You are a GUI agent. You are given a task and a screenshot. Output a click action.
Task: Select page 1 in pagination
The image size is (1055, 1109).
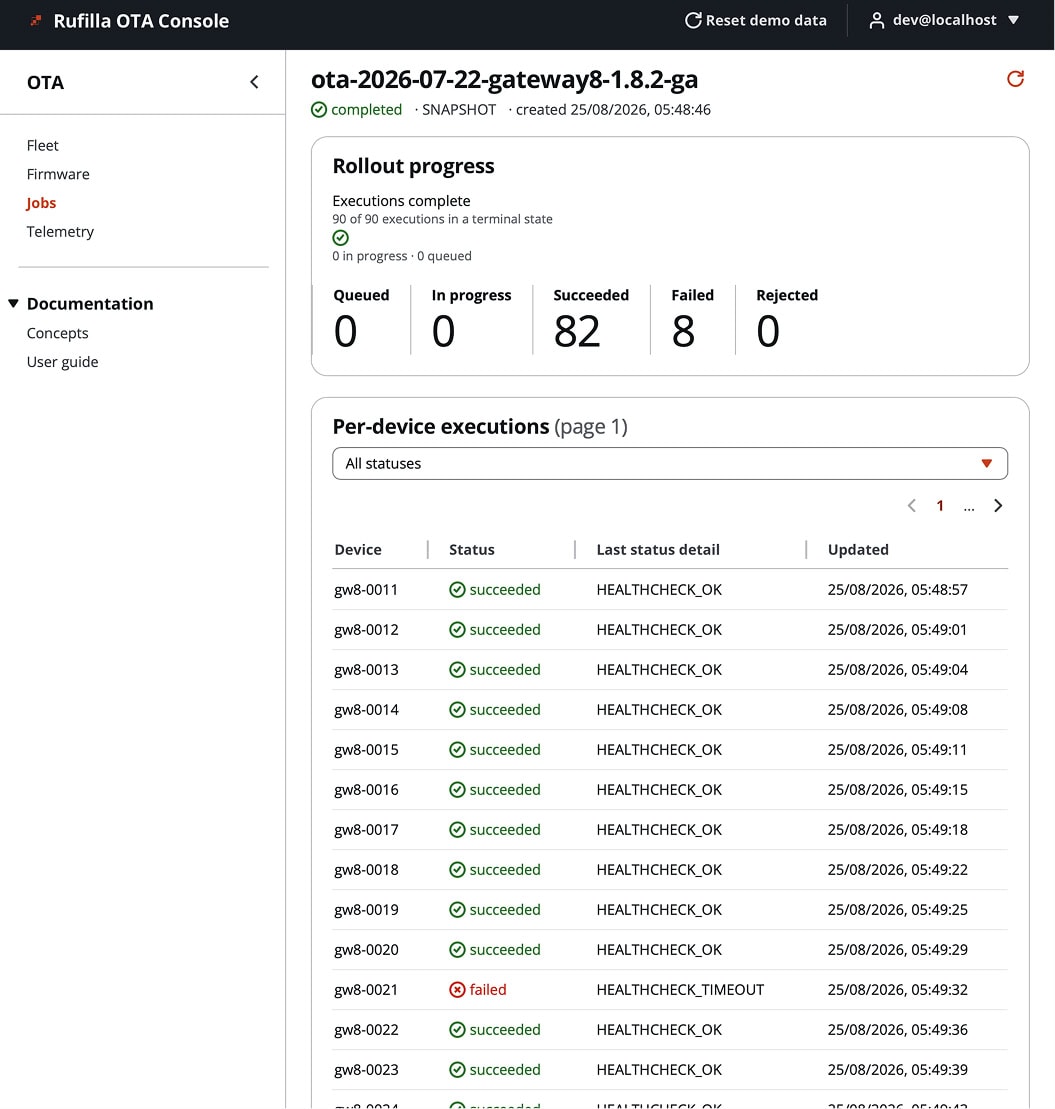point(940,506)
